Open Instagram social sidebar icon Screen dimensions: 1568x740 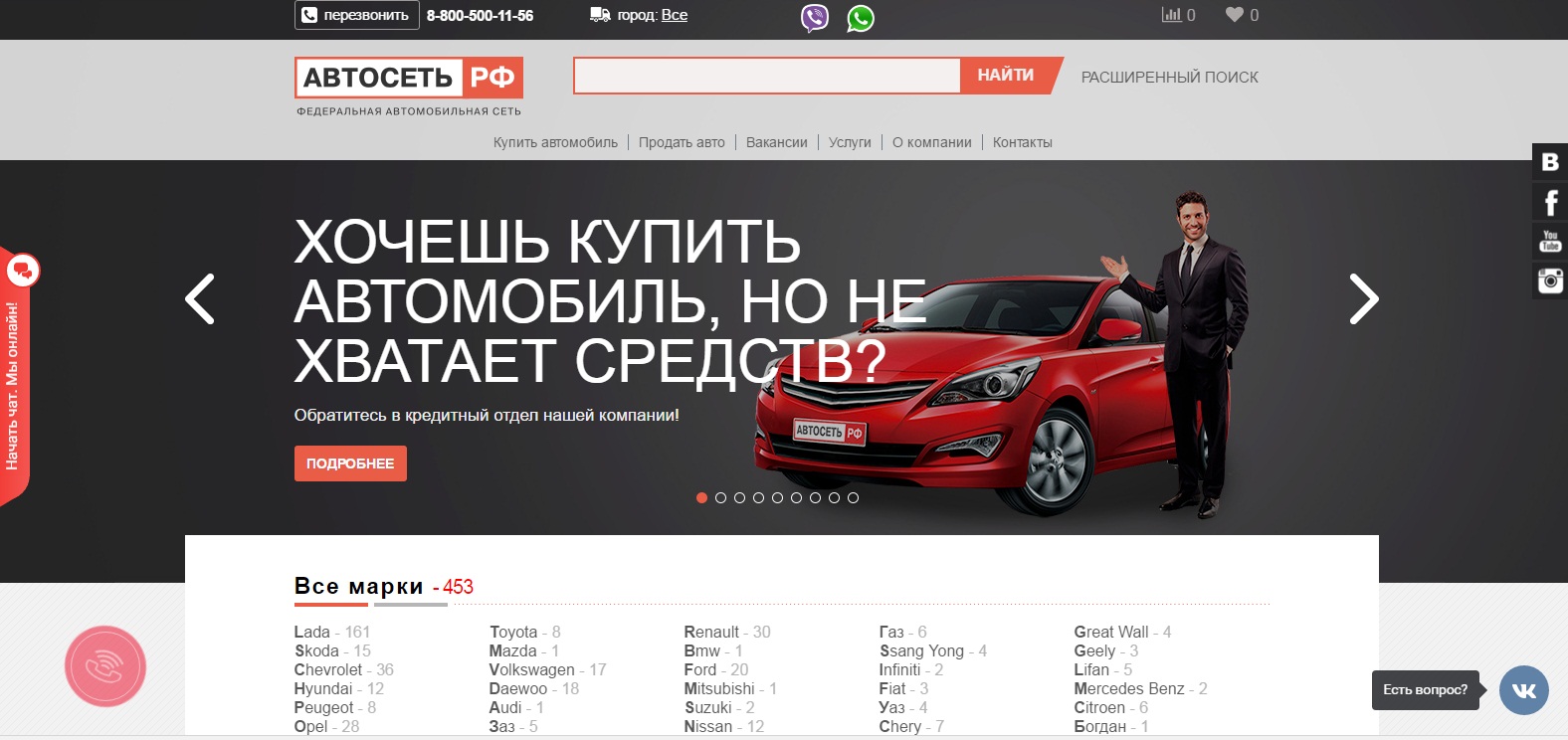[1550, 281]
